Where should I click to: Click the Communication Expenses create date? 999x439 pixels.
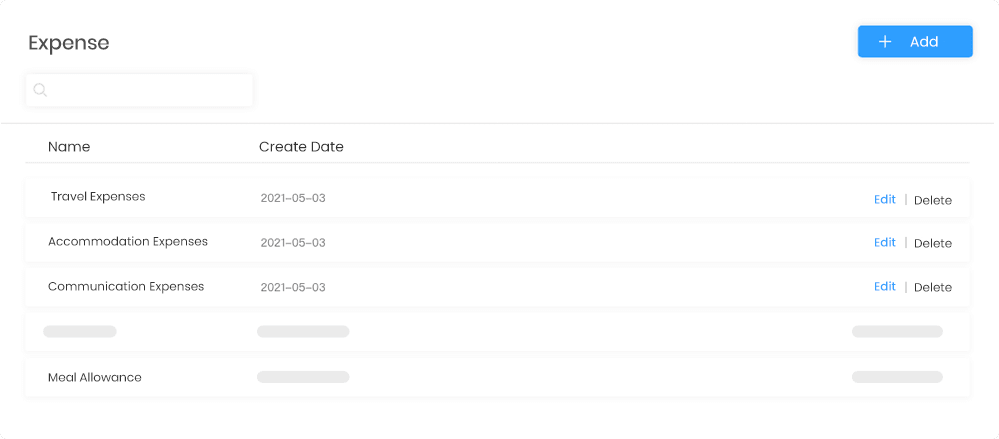293,287
